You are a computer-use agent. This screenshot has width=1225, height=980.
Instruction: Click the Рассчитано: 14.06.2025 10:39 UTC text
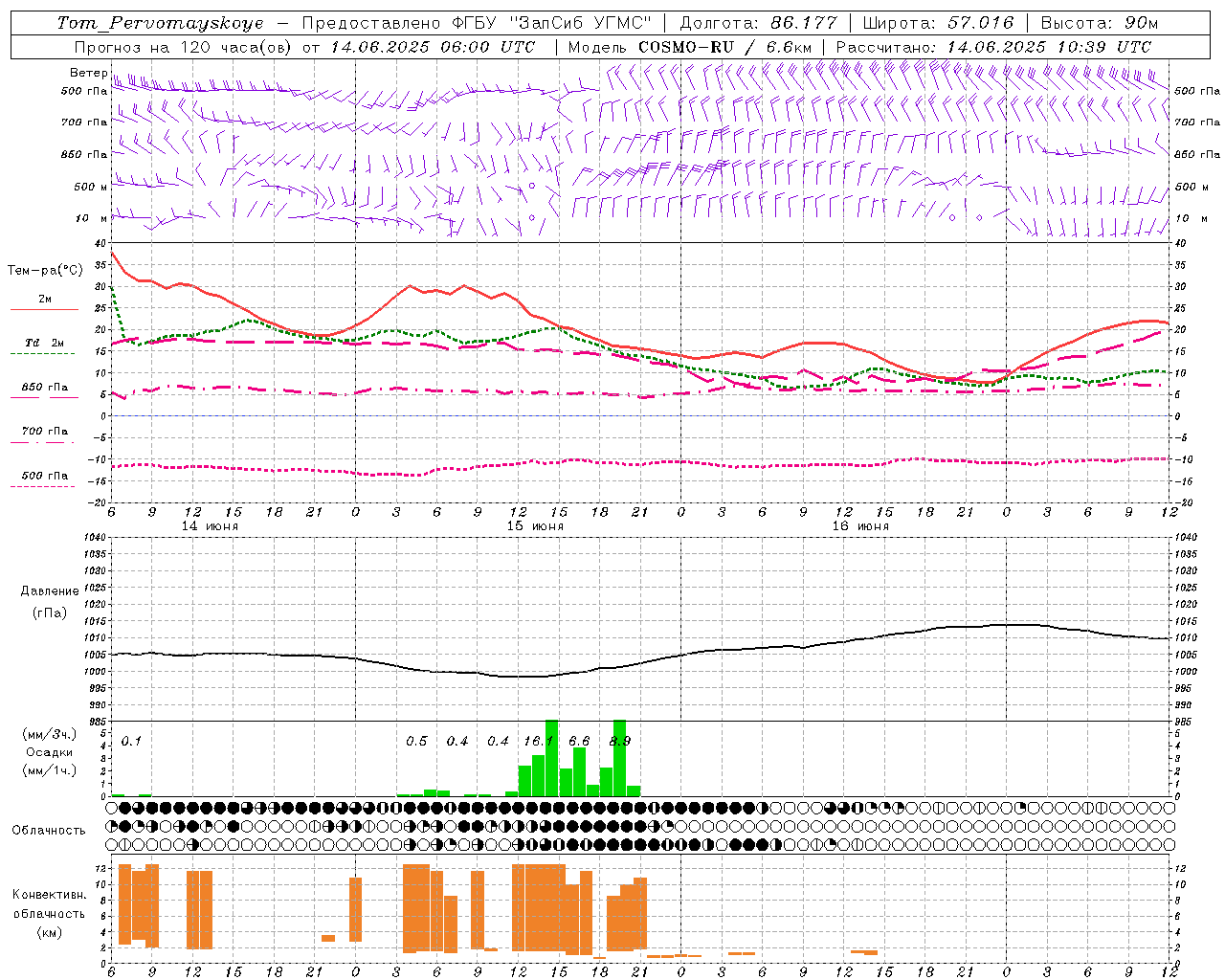click(993, 47)
